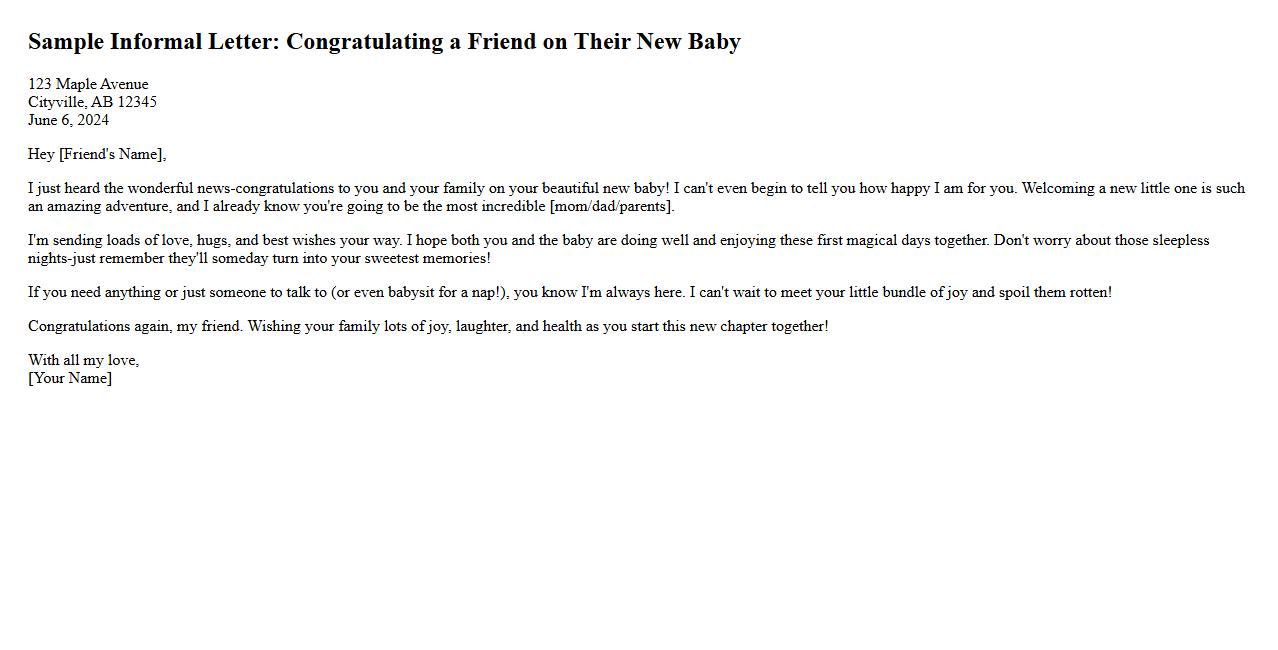Viewport: 1278px width, 650px height.
Task: Click 'If you need anything' paragraph start
Action: tap(94, 292)
